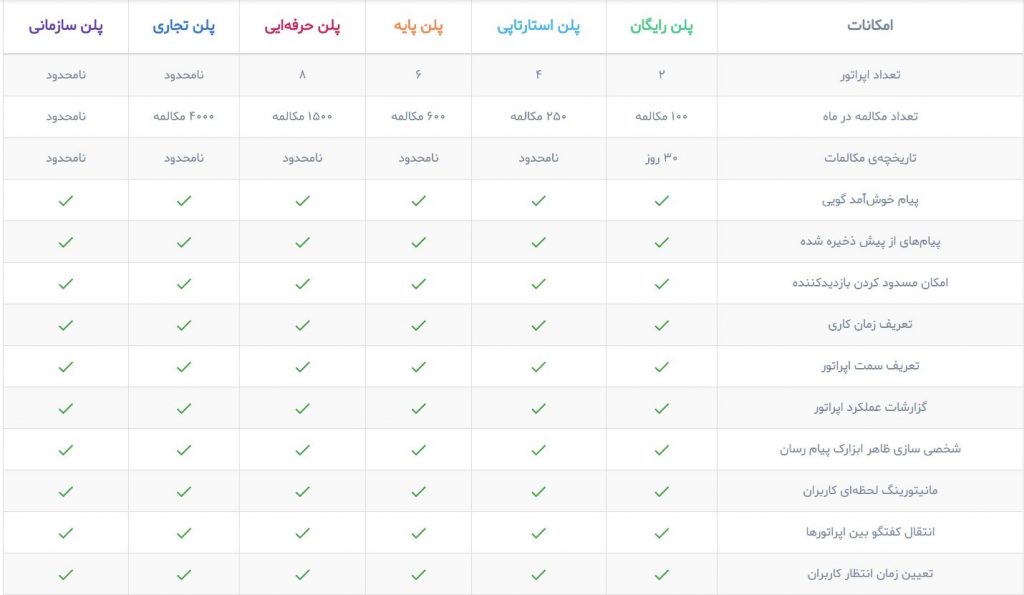Viewport: 1024px width, 595px height.
Task: Click the startup plan checkmark for تعریف زمان کاری
Action: coord(538,325)
